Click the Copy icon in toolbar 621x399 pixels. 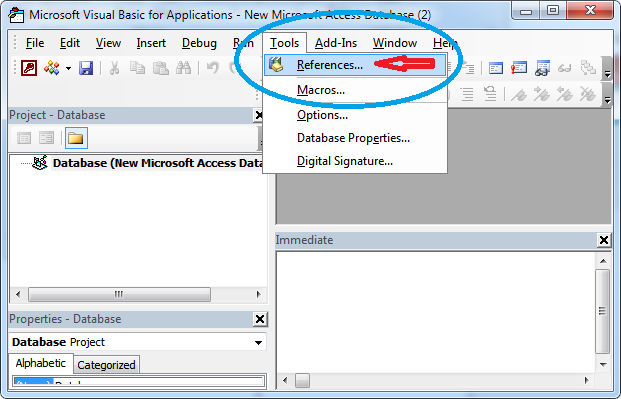click(137, 68)
